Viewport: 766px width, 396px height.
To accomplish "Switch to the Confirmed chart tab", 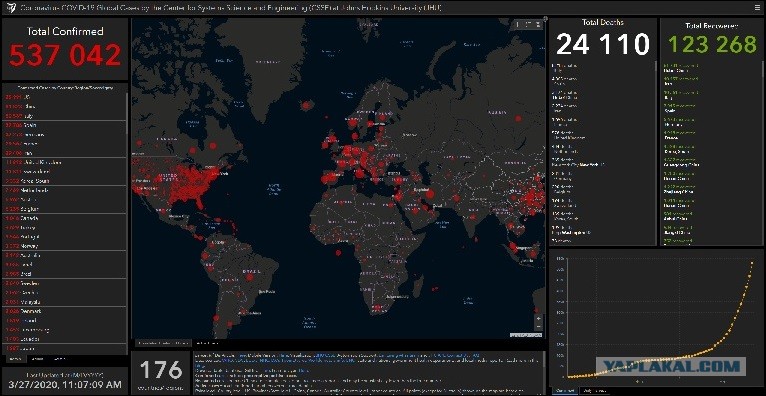I will point(565,391).
